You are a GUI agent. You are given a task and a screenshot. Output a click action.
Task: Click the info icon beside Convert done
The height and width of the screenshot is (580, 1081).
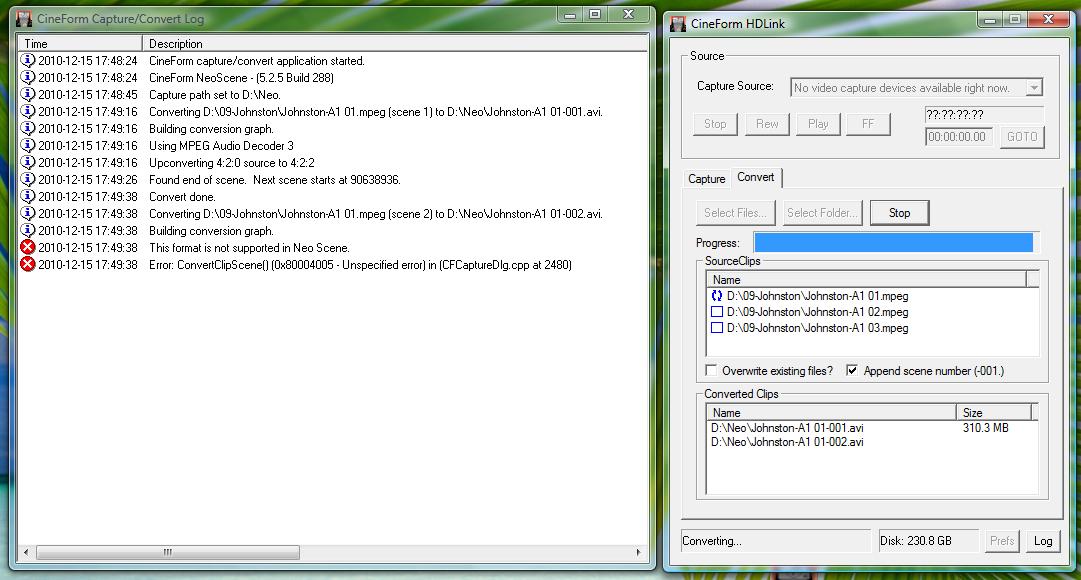28,197
